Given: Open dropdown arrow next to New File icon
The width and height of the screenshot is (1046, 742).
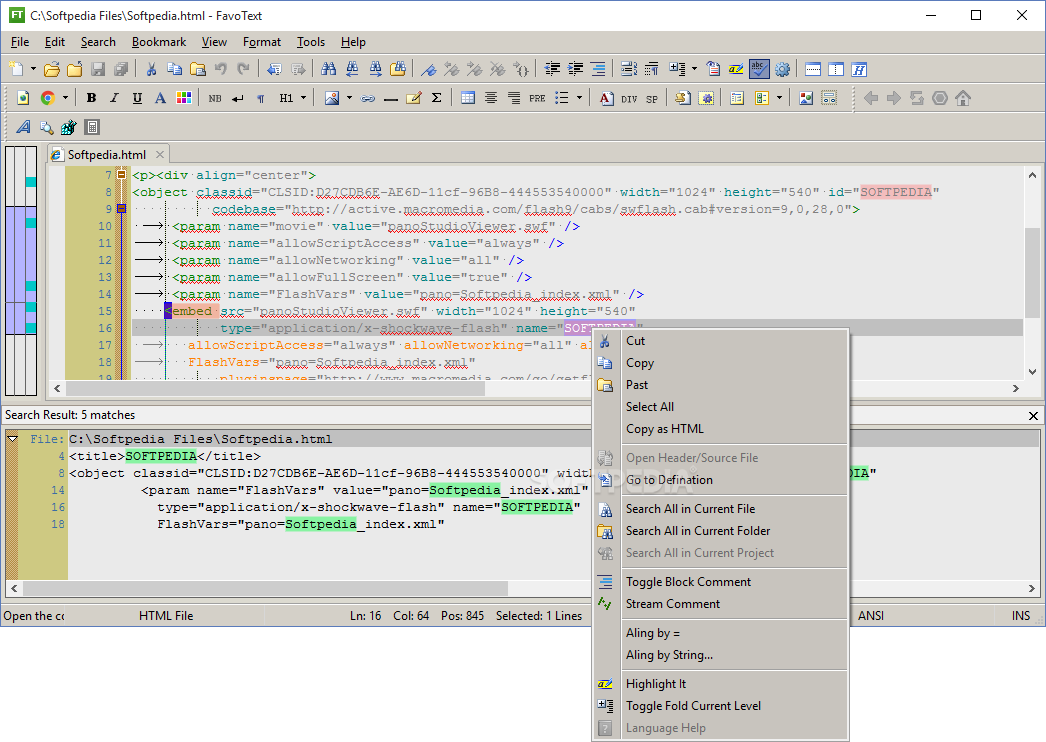Looking at the screenshot, I should tap(33, 69).
